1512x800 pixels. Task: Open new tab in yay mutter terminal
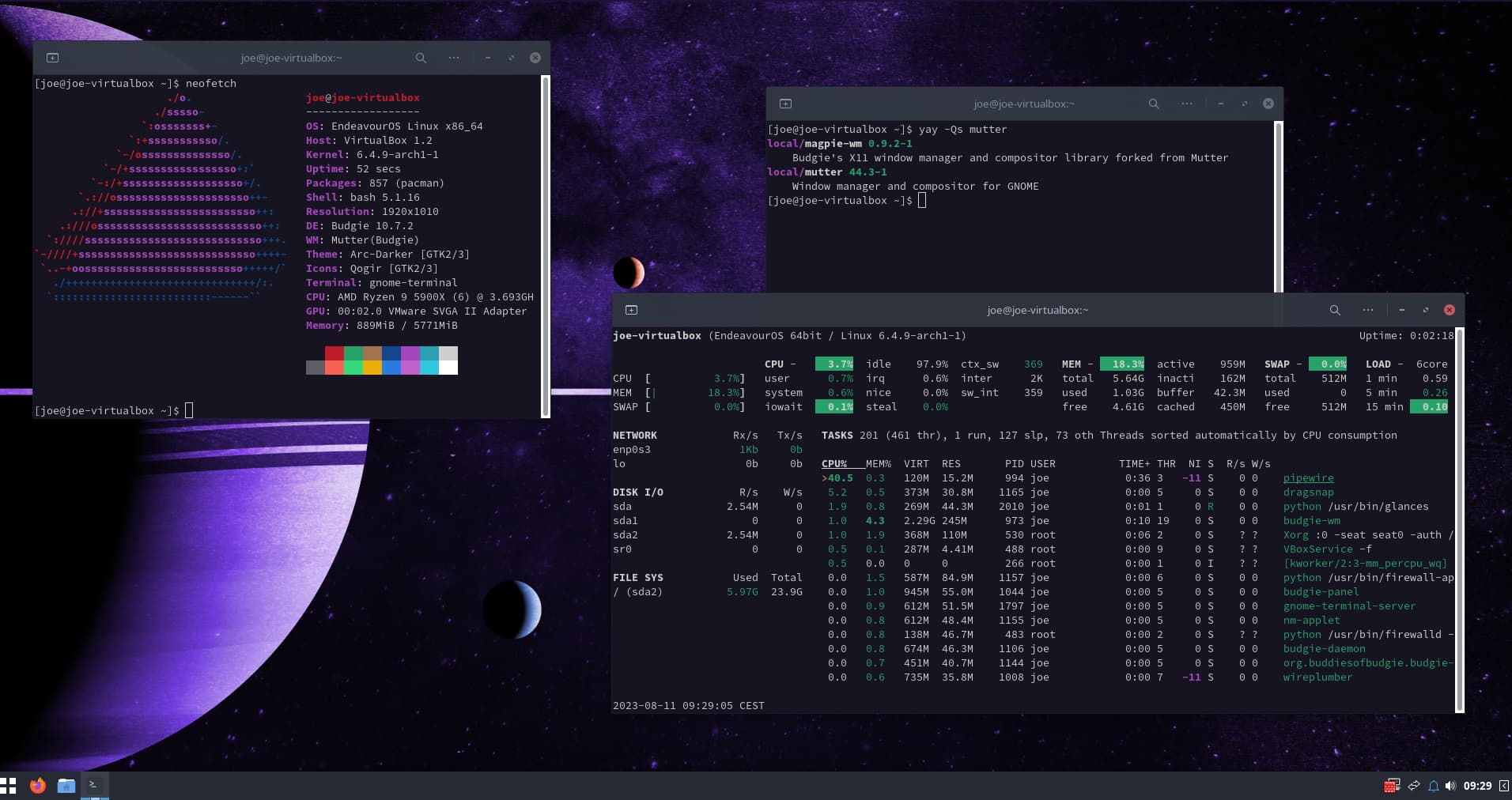785,104
